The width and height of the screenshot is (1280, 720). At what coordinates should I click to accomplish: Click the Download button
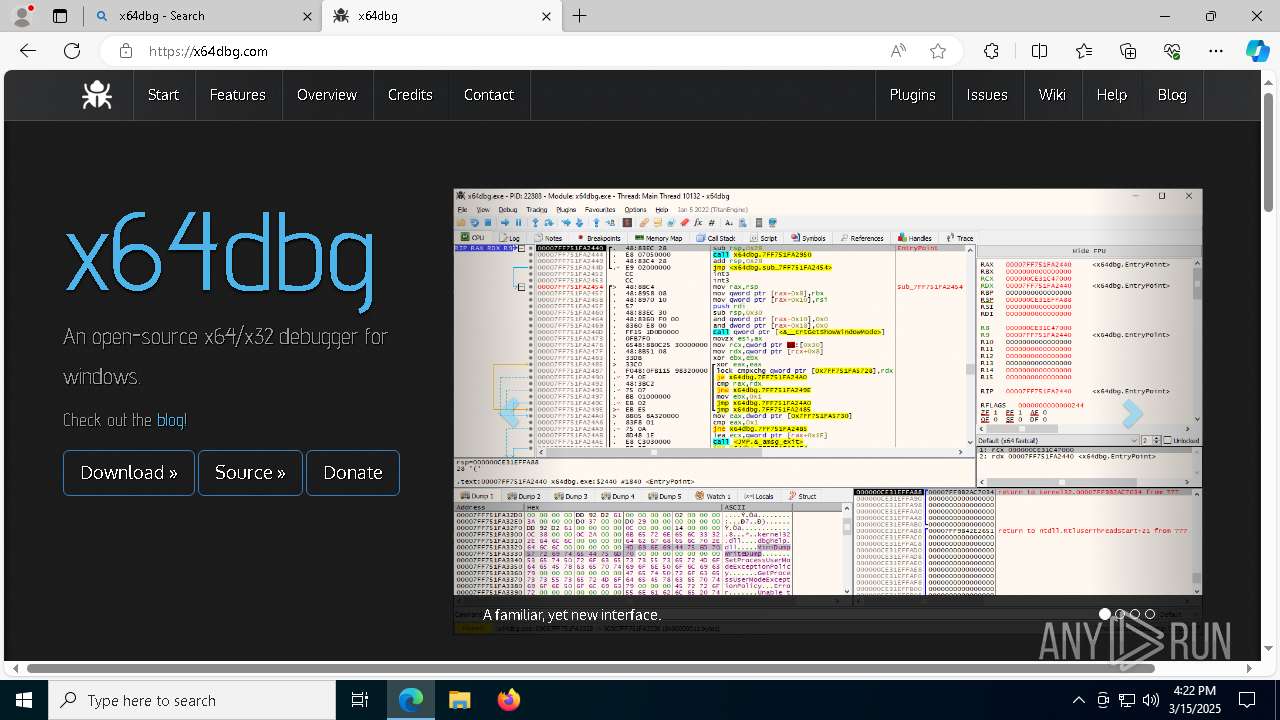[x=129, y=472]
